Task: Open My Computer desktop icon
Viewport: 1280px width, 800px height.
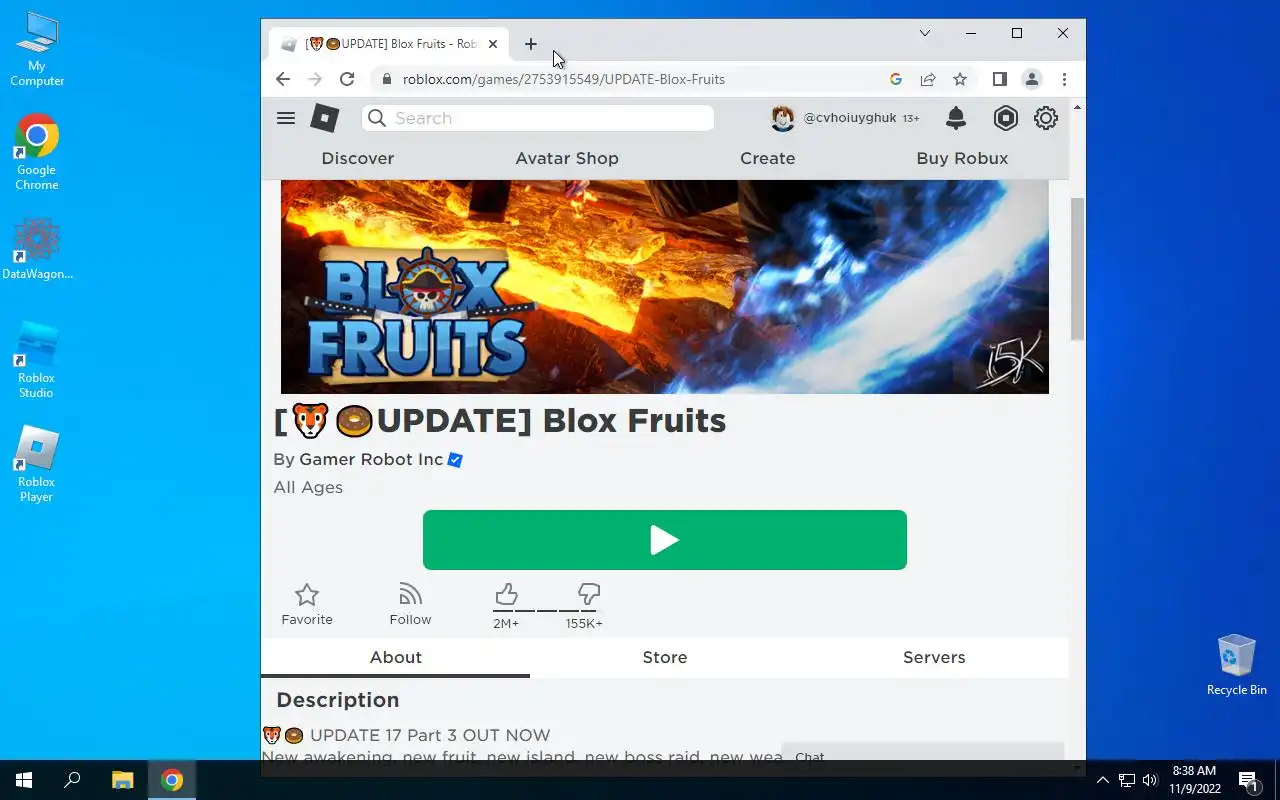Action: point(37,50)
